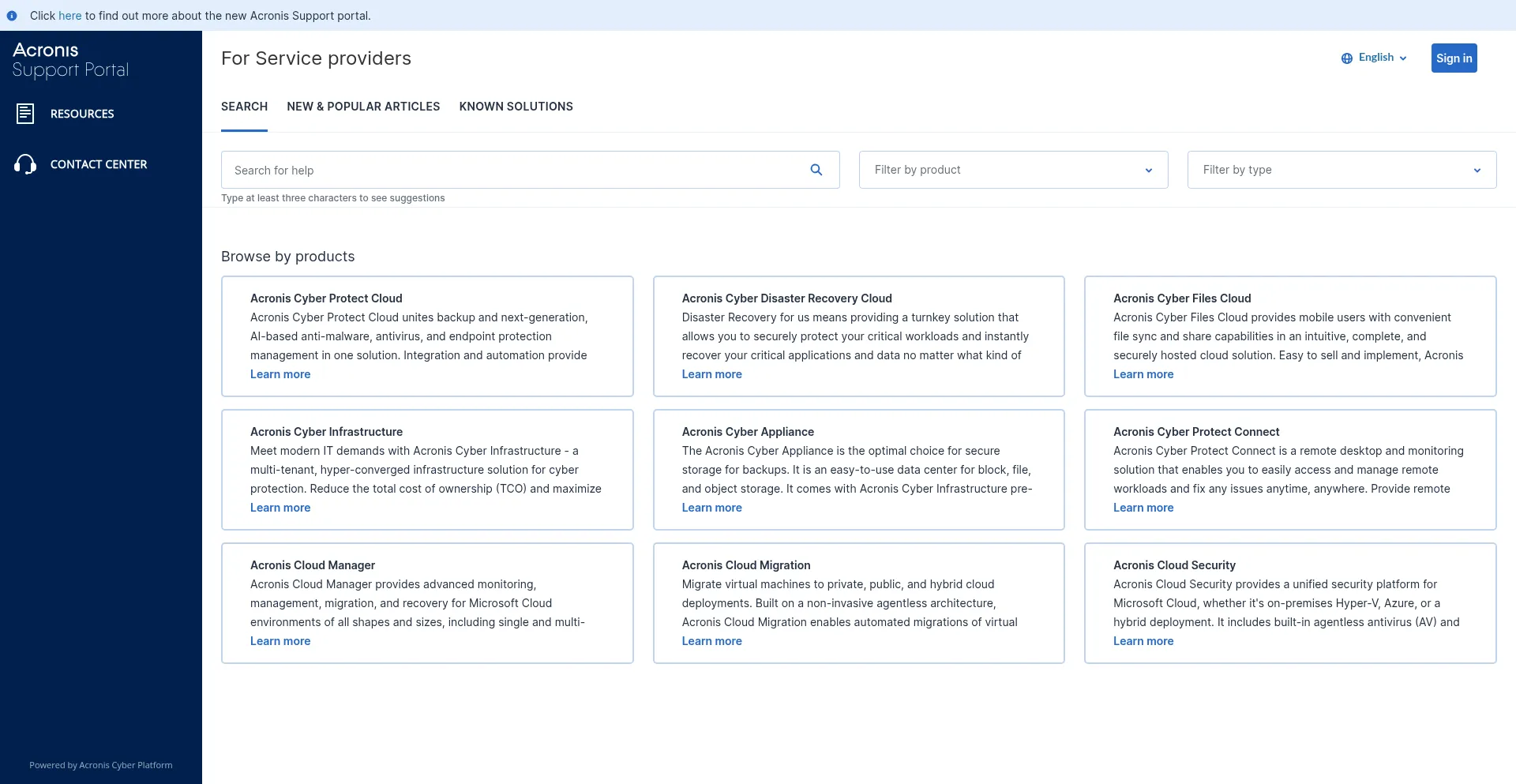
Task: Learn more about Cyber Disaster Recovery Cloud
Action: tap(712, 374)
